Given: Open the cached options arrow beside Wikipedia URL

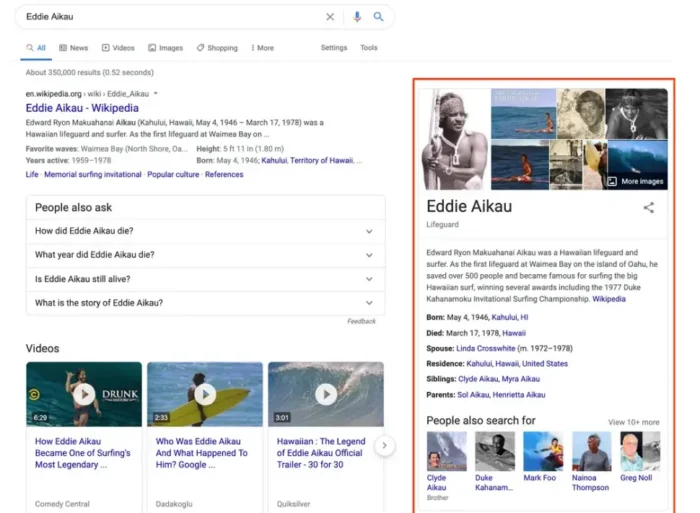Looking at the screenshot, I should [x=156, y=94].
